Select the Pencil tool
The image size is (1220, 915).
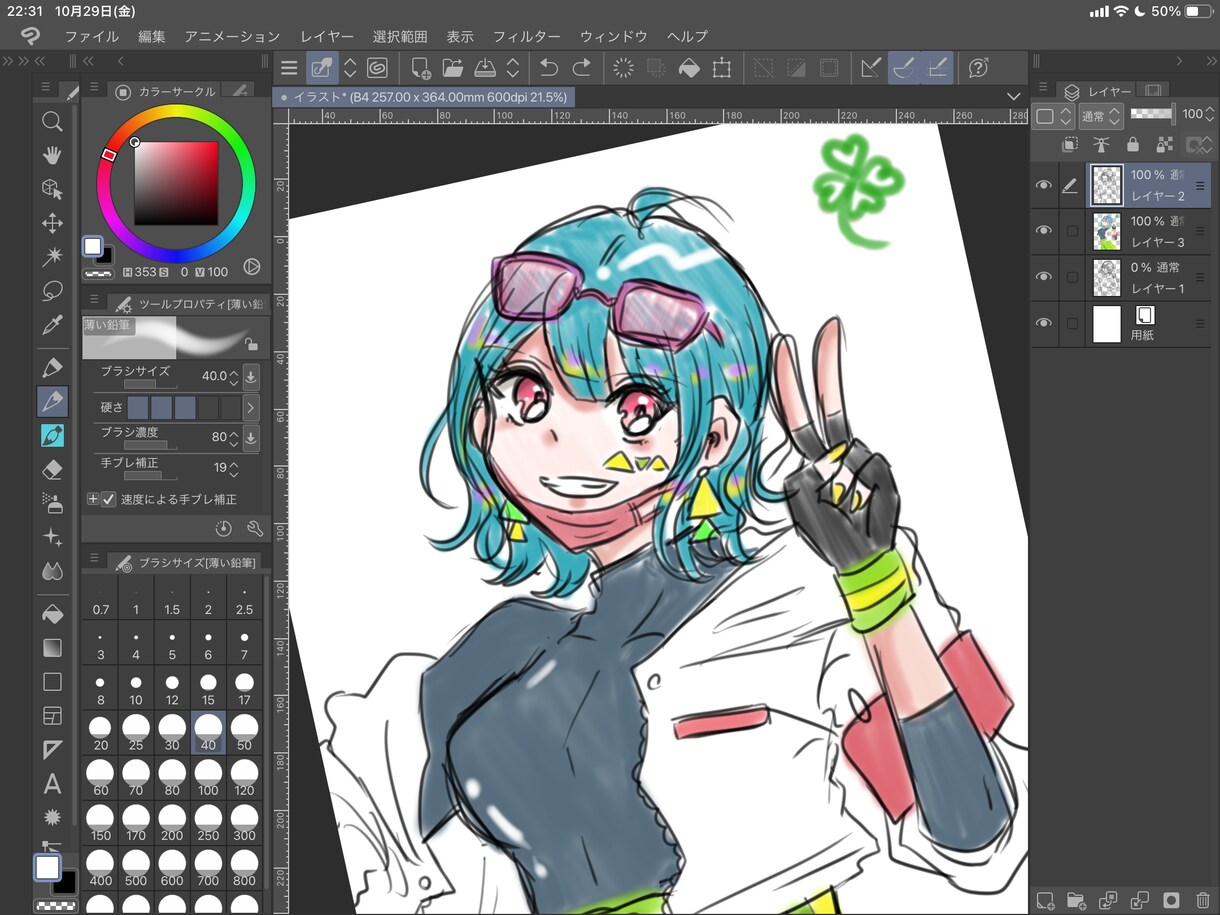pyautogui.click(x=52, y=401)
